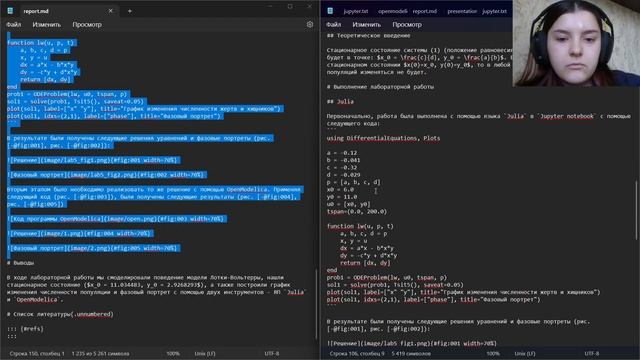Open Просмотр menu in left window
Screen dimensions: 640x360
point(87,24)
